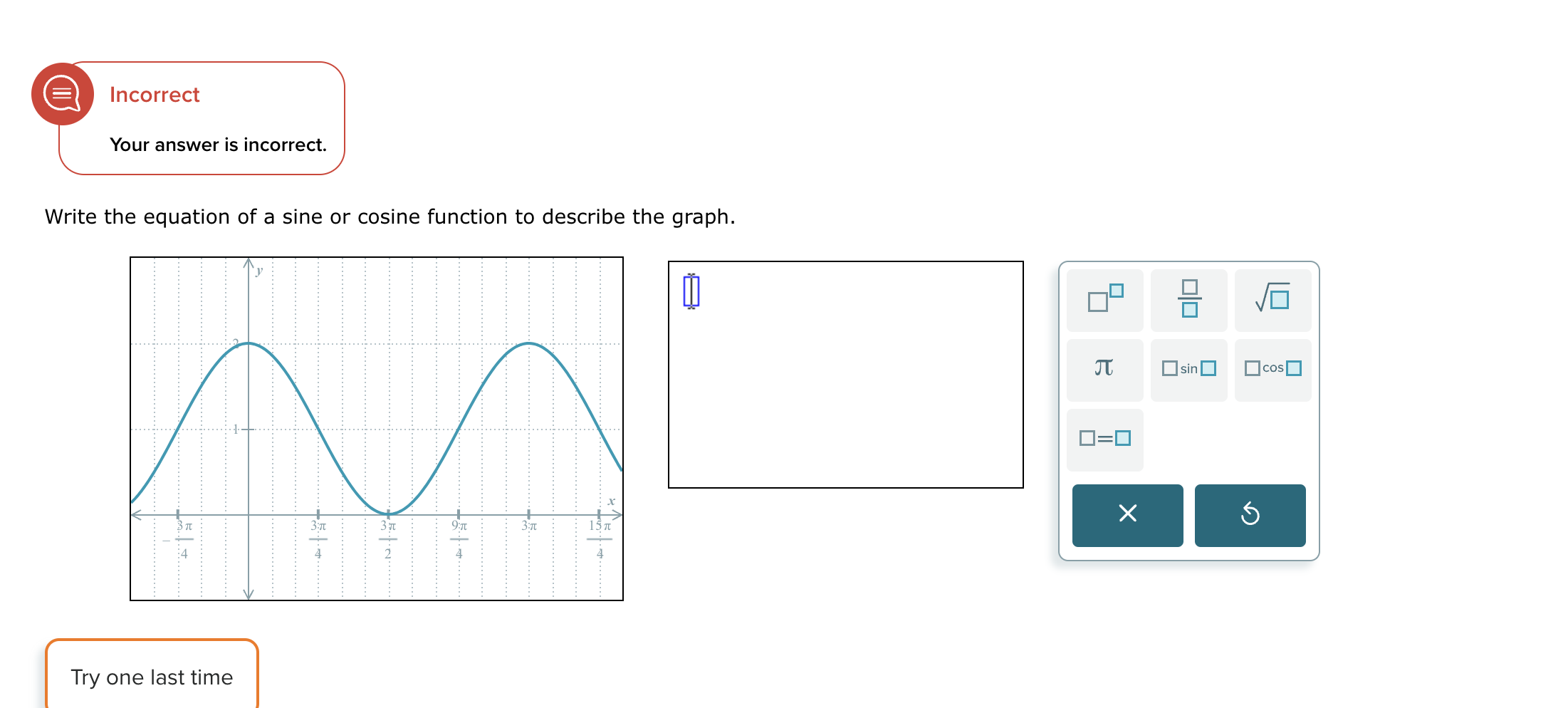Click the sine graph image
Viewport: 1568px width, 708px height.
(377, 427)
